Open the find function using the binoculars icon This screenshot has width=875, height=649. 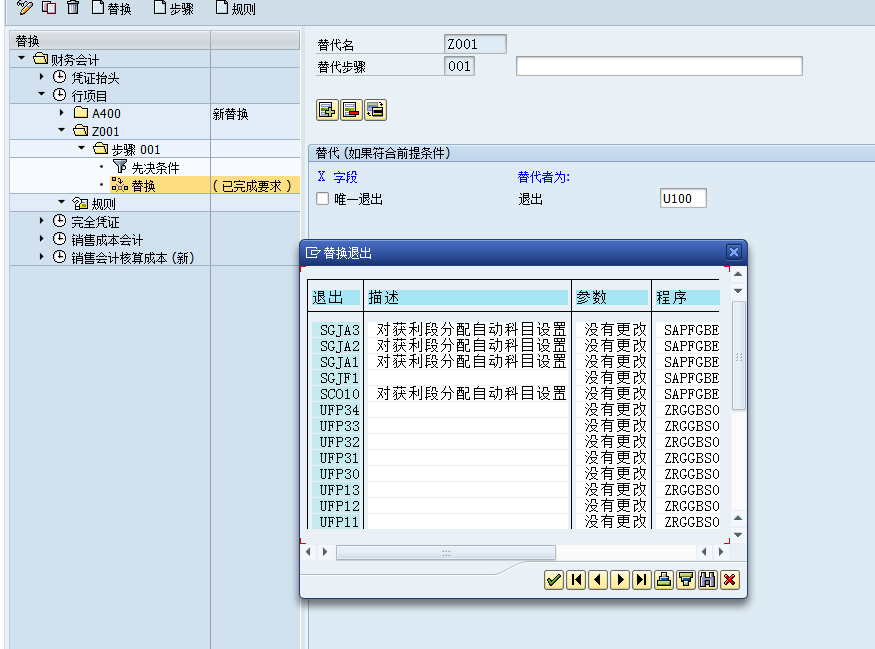tap(707, 580)
